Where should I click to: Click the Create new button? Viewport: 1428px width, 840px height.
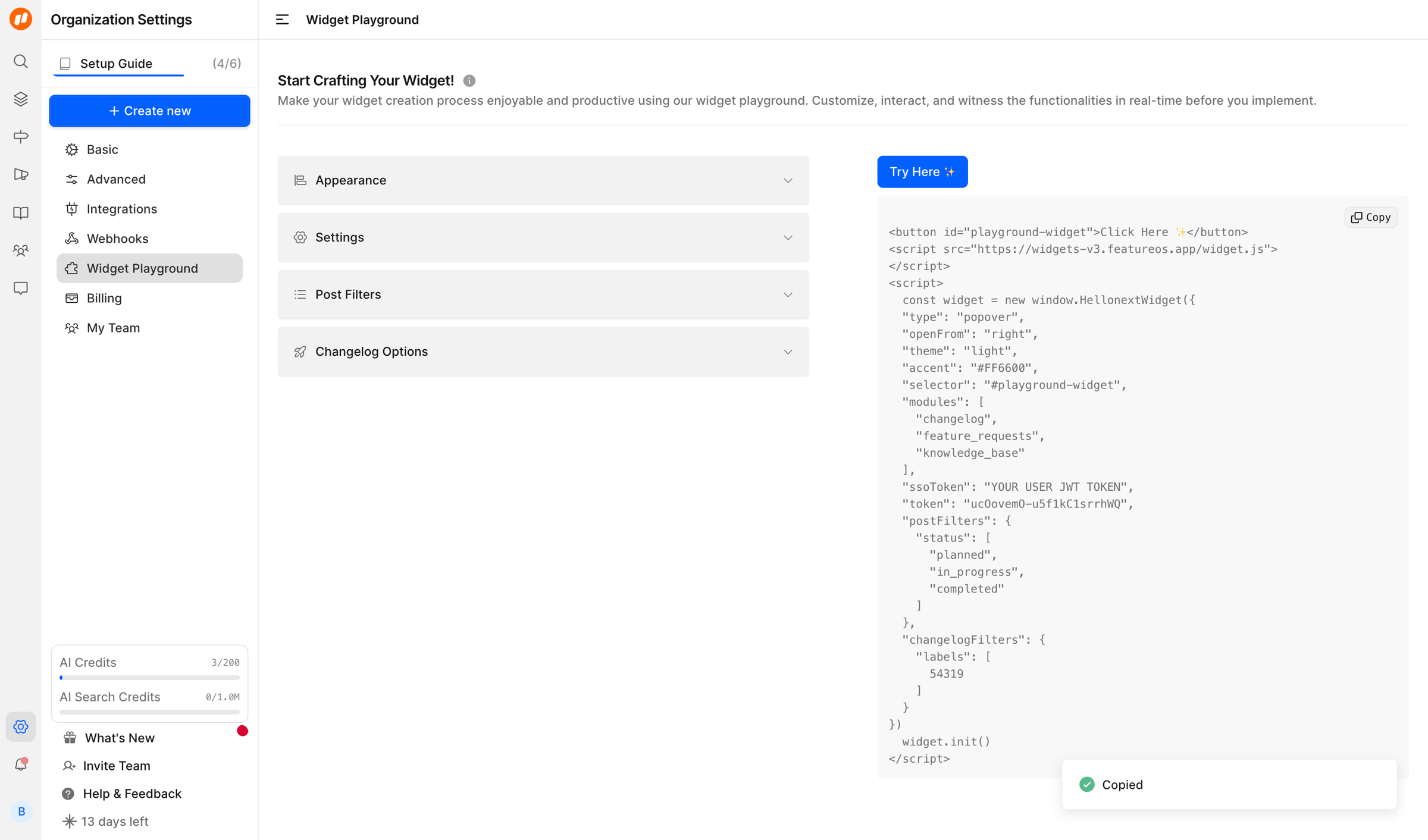click(149, 111)
